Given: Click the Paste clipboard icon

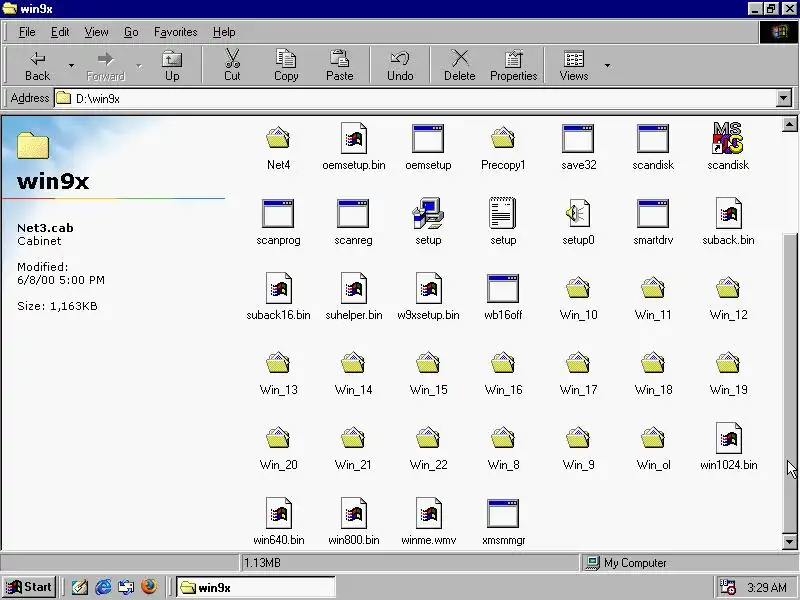Looking at the screenshot, I should [x=339, y=59].
